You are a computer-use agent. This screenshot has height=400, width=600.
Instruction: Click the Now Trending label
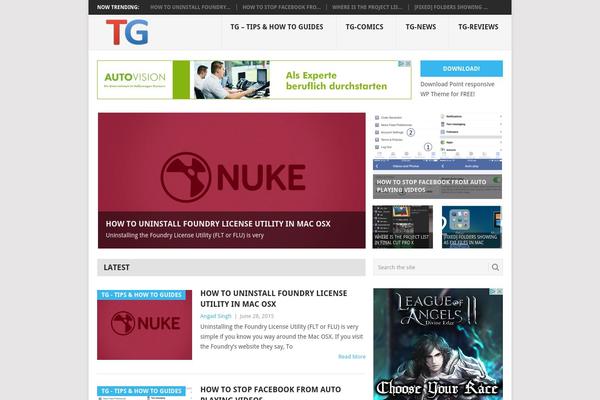tap(118, 7)
